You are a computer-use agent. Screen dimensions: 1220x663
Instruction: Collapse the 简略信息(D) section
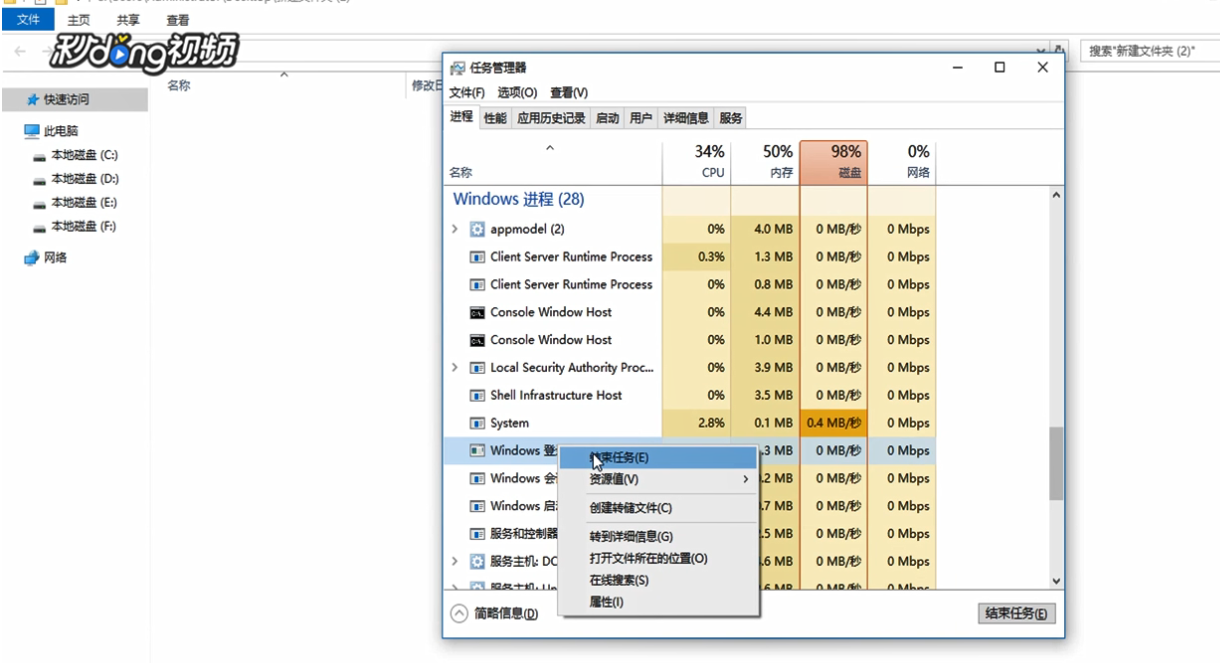click(x=458, y=613)
